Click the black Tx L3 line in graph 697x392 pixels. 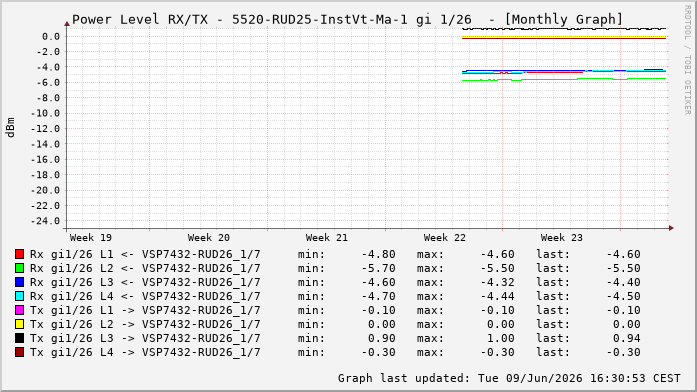pos(565,29)
